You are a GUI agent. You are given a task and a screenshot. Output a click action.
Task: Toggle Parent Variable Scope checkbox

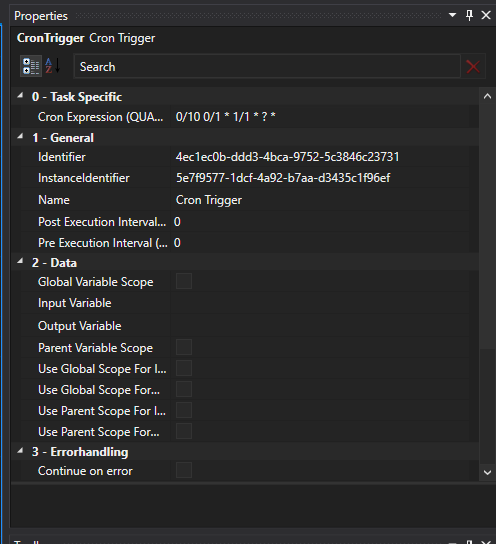coord(184,347)
